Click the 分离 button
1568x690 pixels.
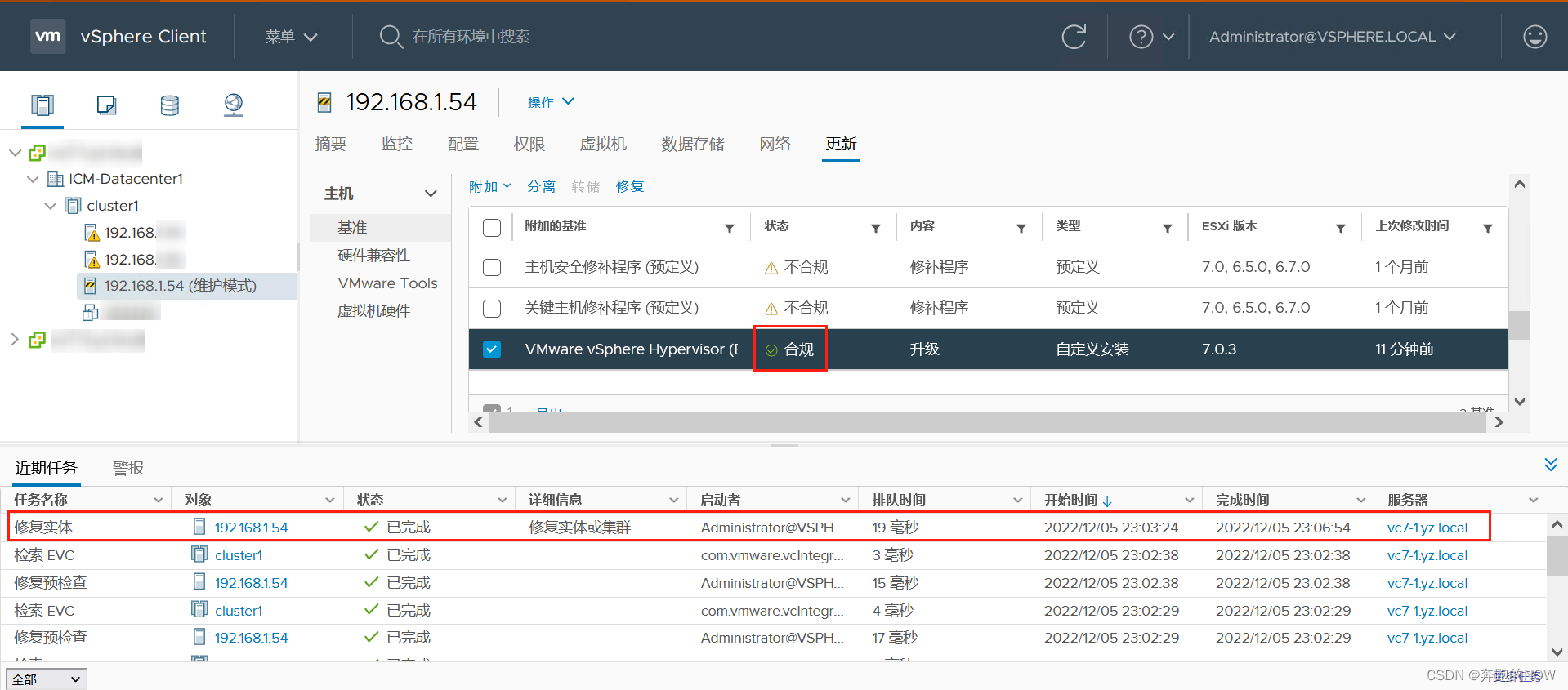point(541,187)
